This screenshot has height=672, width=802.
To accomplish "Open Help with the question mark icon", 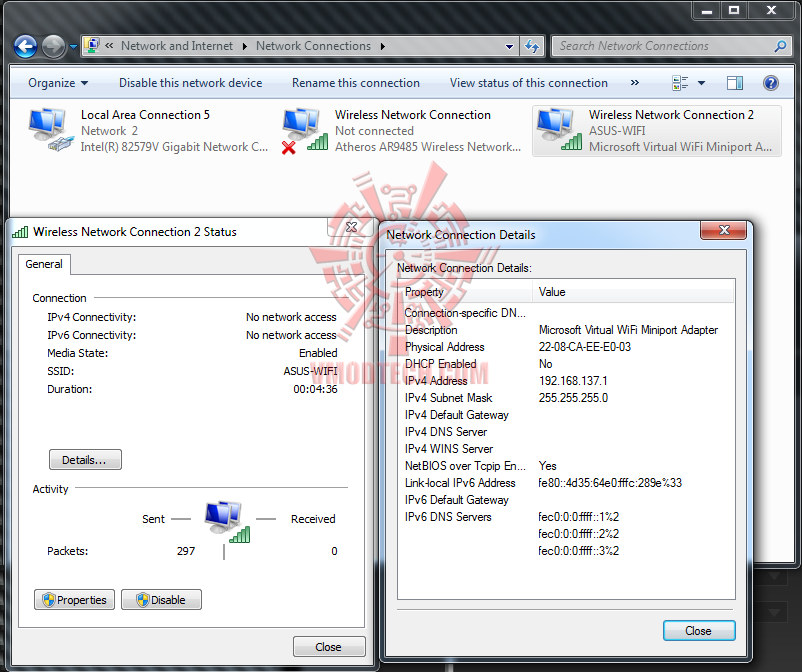I will point(770,83).
